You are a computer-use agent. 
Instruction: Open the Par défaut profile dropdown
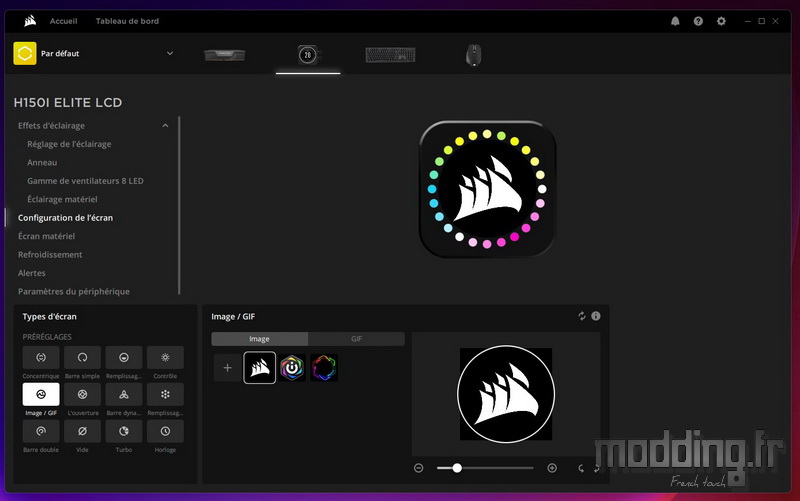(170, 53)
